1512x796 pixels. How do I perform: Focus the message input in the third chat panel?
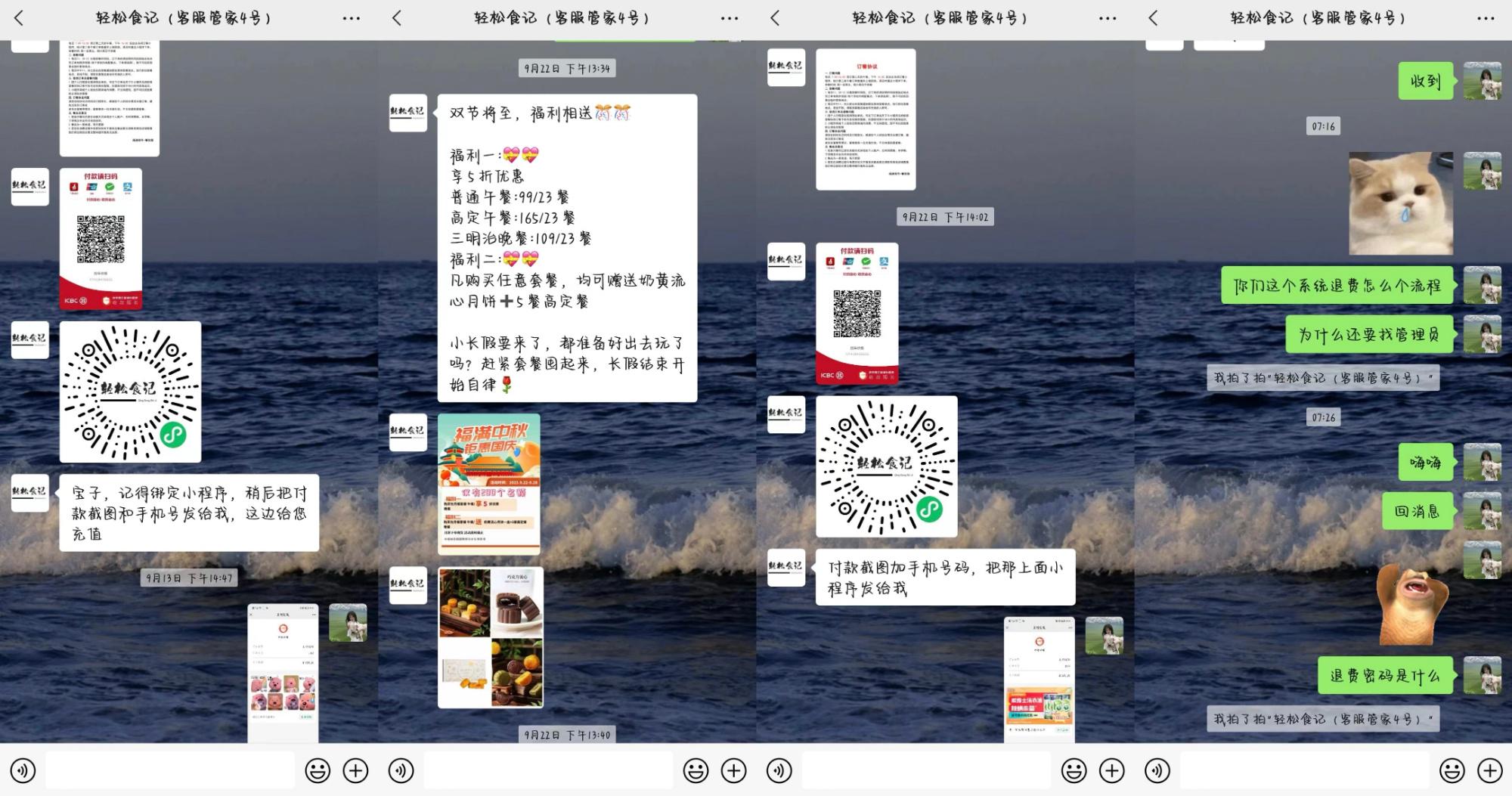click(x=926, y=770)
